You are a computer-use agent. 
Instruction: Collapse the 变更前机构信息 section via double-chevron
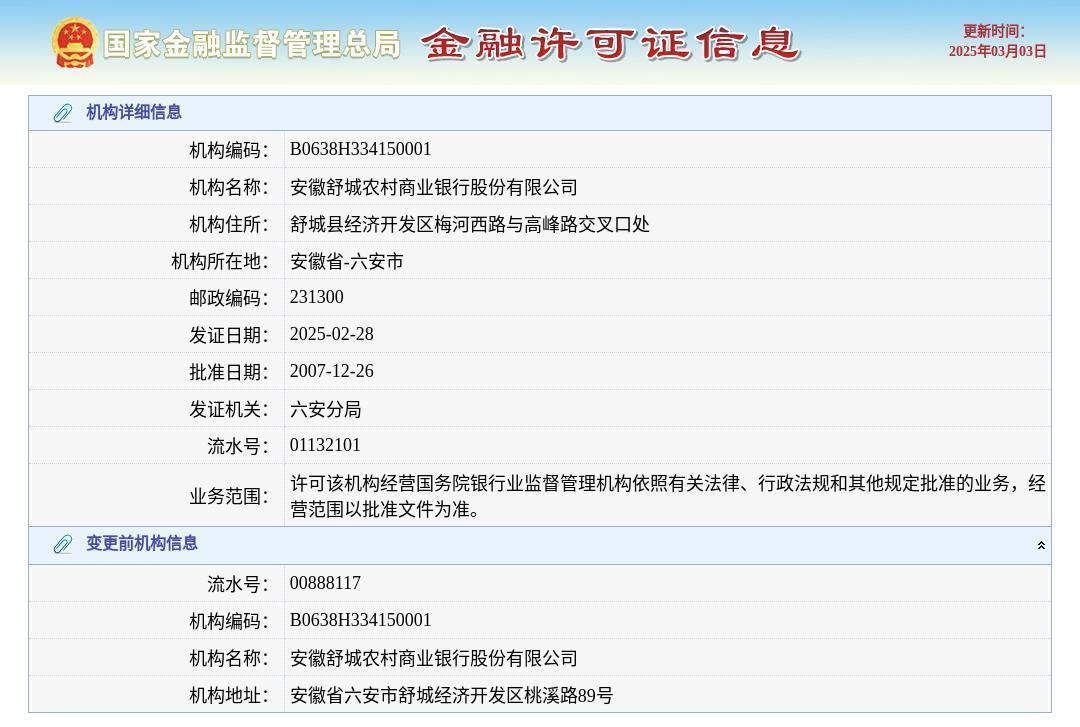[1041, 545]
